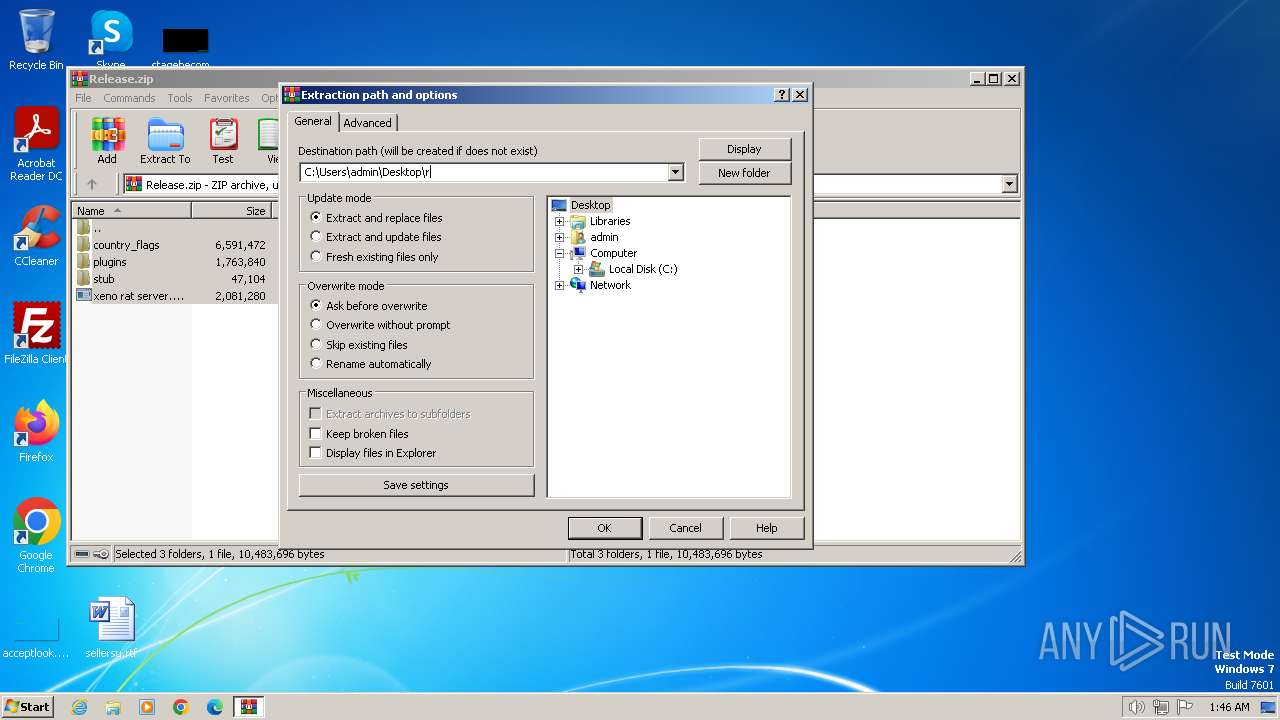
Task: Open Acrobat Reader DC desktop icon
Action: 36,145
